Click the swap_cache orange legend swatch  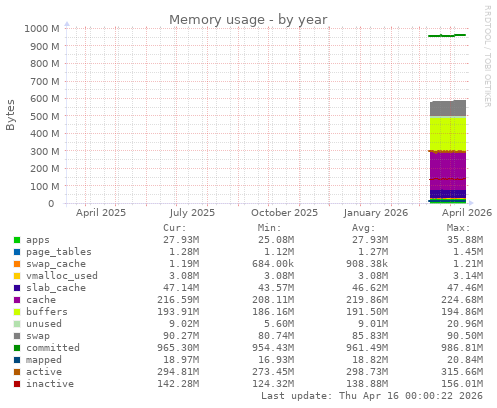[x=17, y=264]
